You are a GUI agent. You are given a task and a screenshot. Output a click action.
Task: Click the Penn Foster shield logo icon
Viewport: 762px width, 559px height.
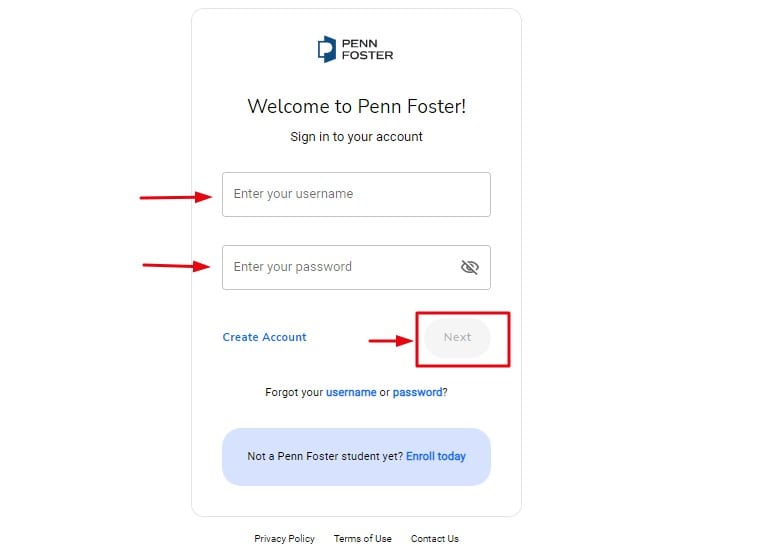pyautogui.click(x=326, y=49)
